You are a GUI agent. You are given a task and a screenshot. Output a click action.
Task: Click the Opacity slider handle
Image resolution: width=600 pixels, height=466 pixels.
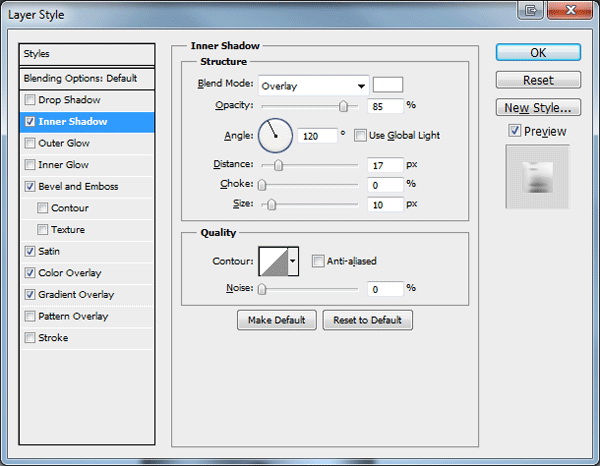[x=343, y=106]
